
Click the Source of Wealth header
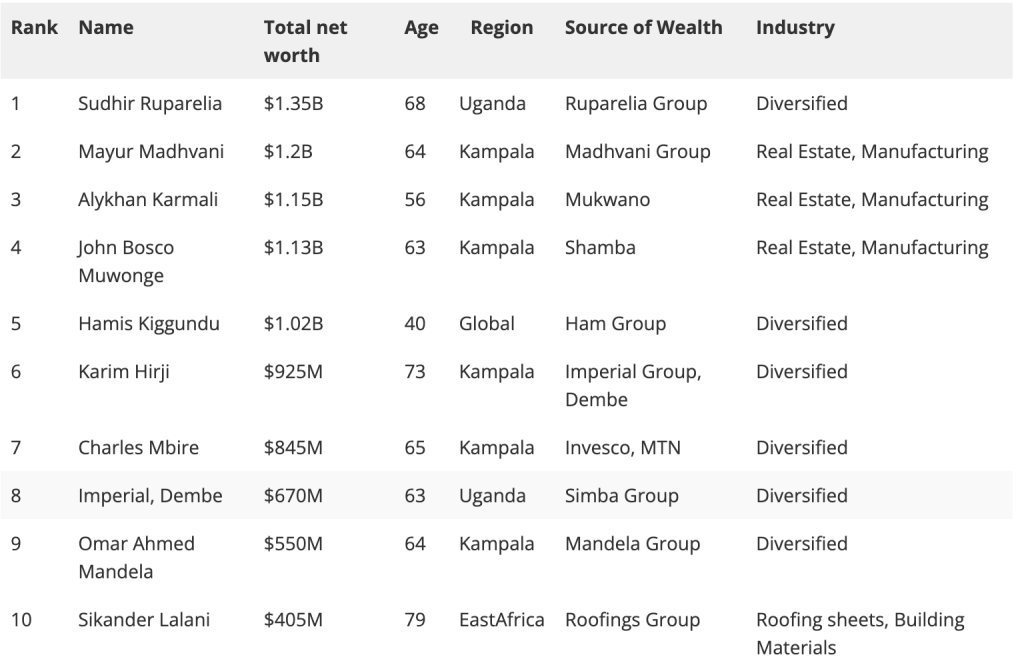pos(643,28)
